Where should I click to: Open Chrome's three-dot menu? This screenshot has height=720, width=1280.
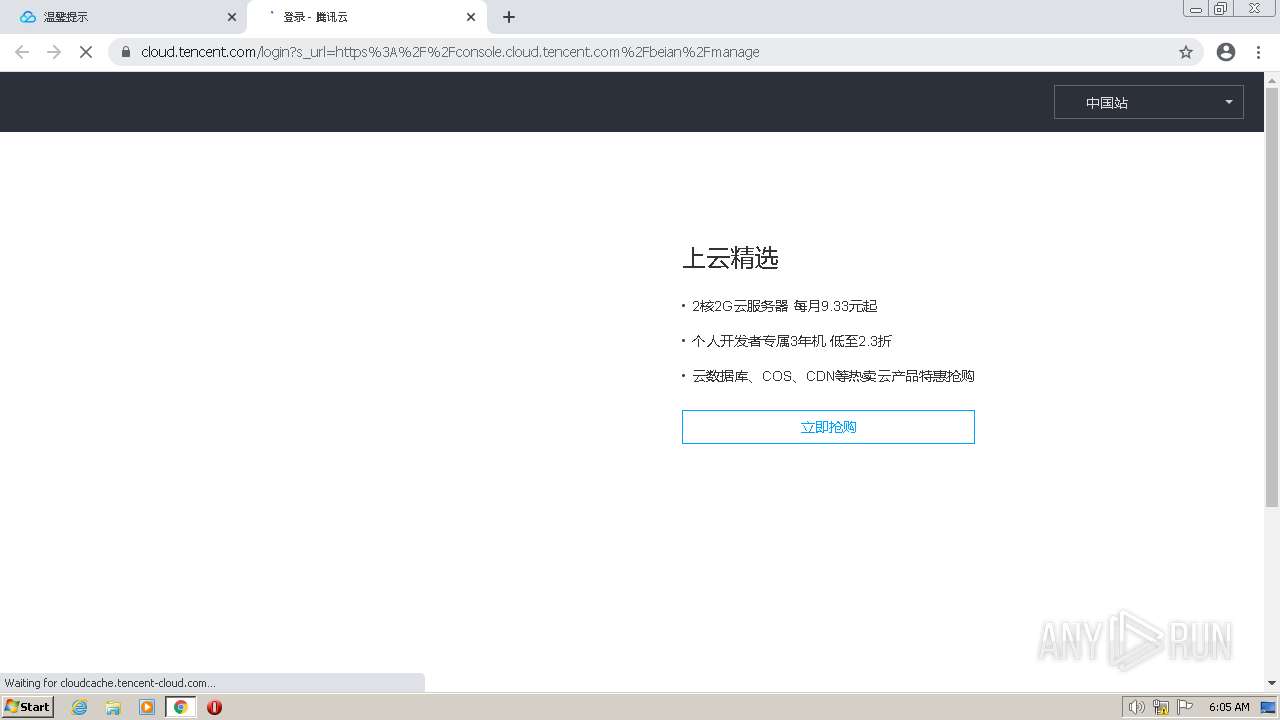(x=1258, y=52)
